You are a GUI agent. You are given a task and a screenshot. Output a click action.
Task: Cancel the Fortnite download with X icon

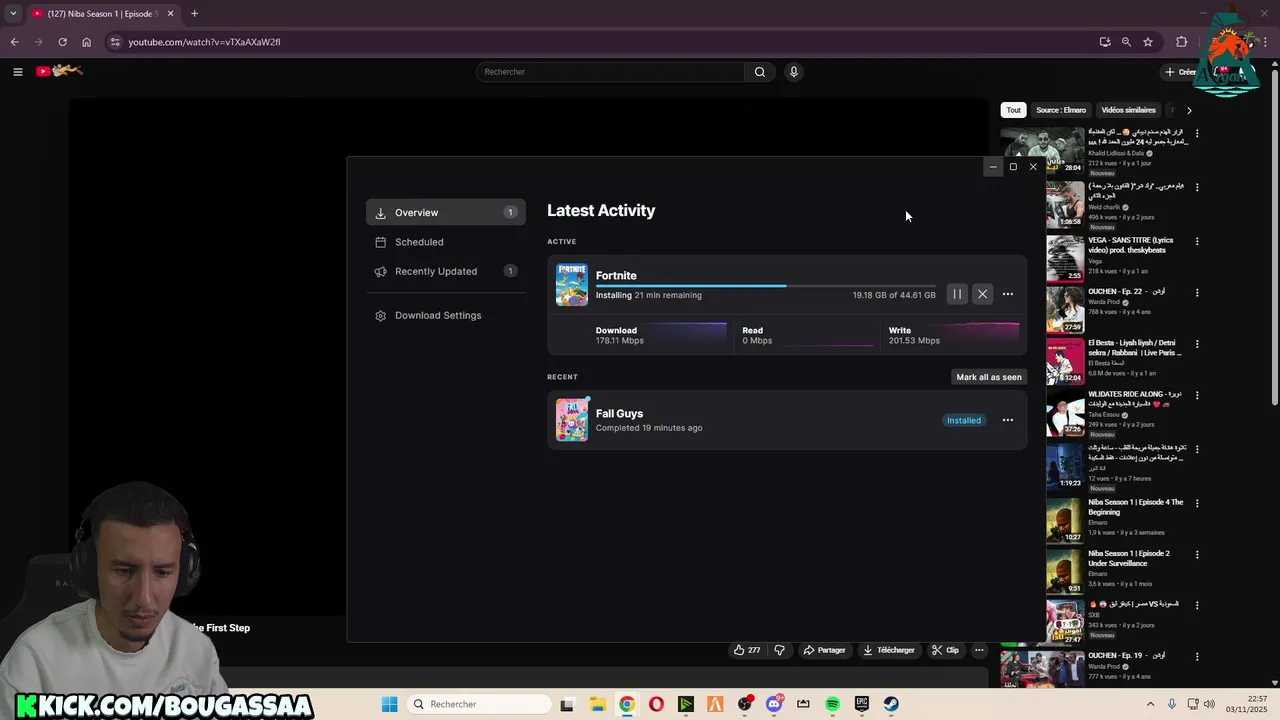click(x=982, y=294)
